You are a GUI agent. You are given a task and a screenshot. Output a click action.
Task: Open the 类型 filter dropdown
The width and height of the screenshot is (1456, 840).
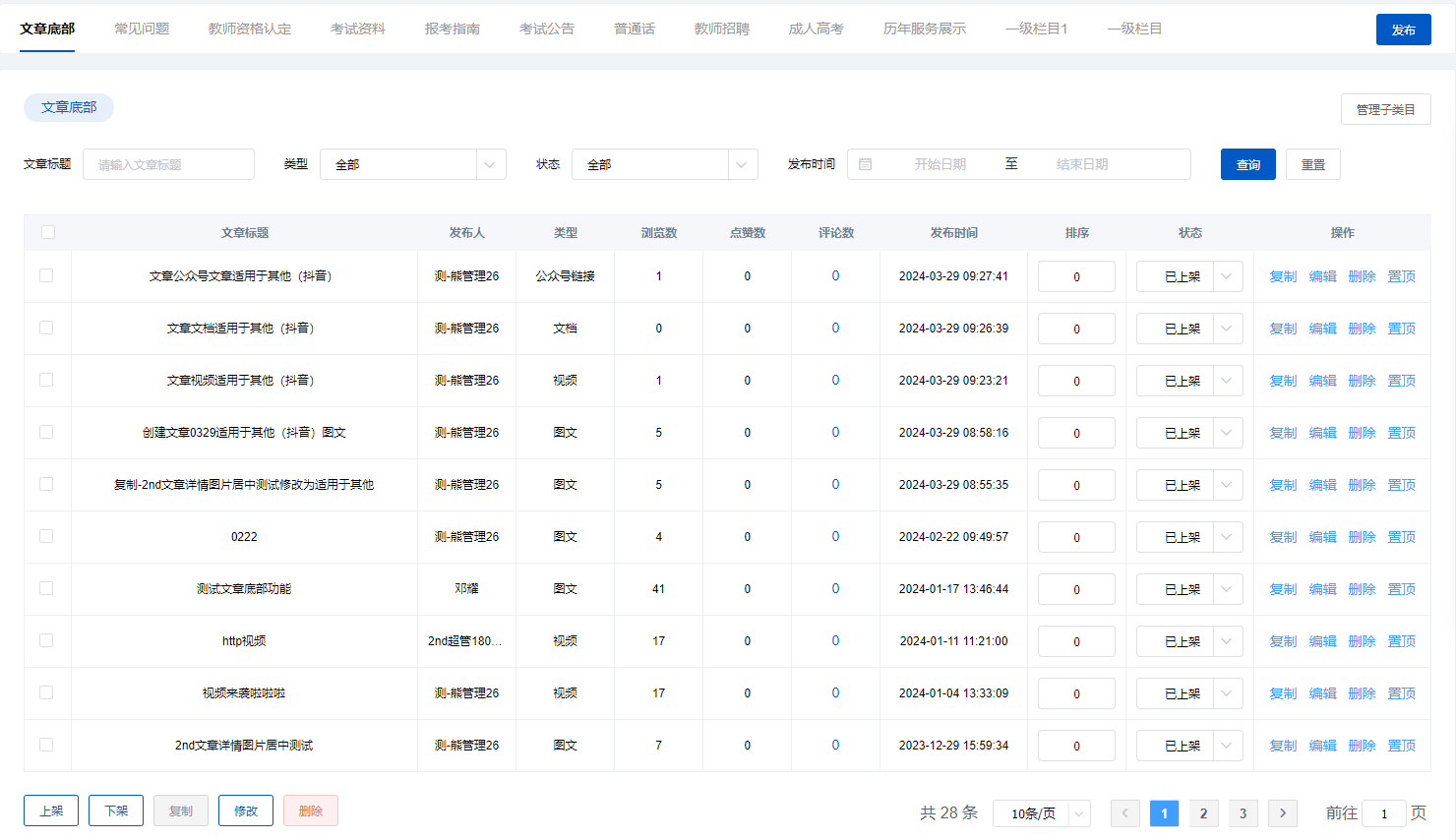412,164
